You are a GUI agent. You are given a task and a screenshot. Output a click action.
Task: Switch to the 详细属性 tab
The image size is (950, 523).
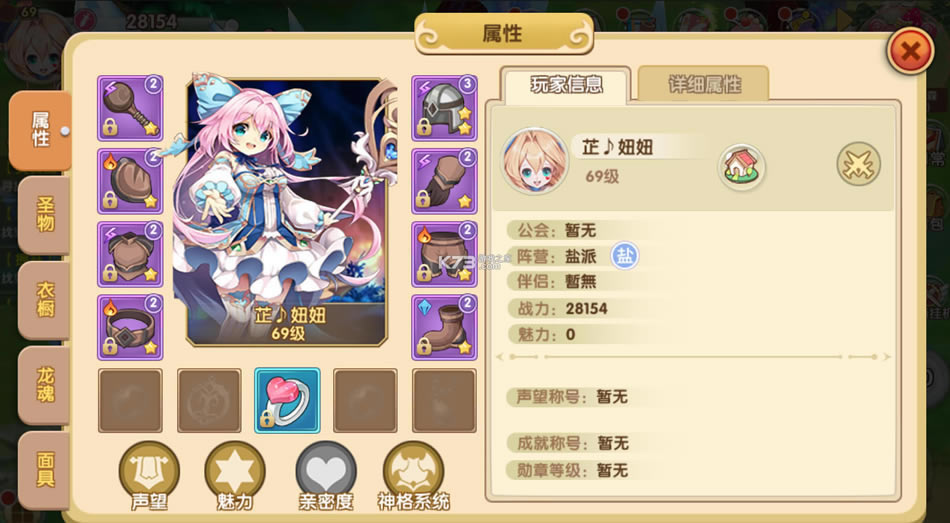coord(704,84)
